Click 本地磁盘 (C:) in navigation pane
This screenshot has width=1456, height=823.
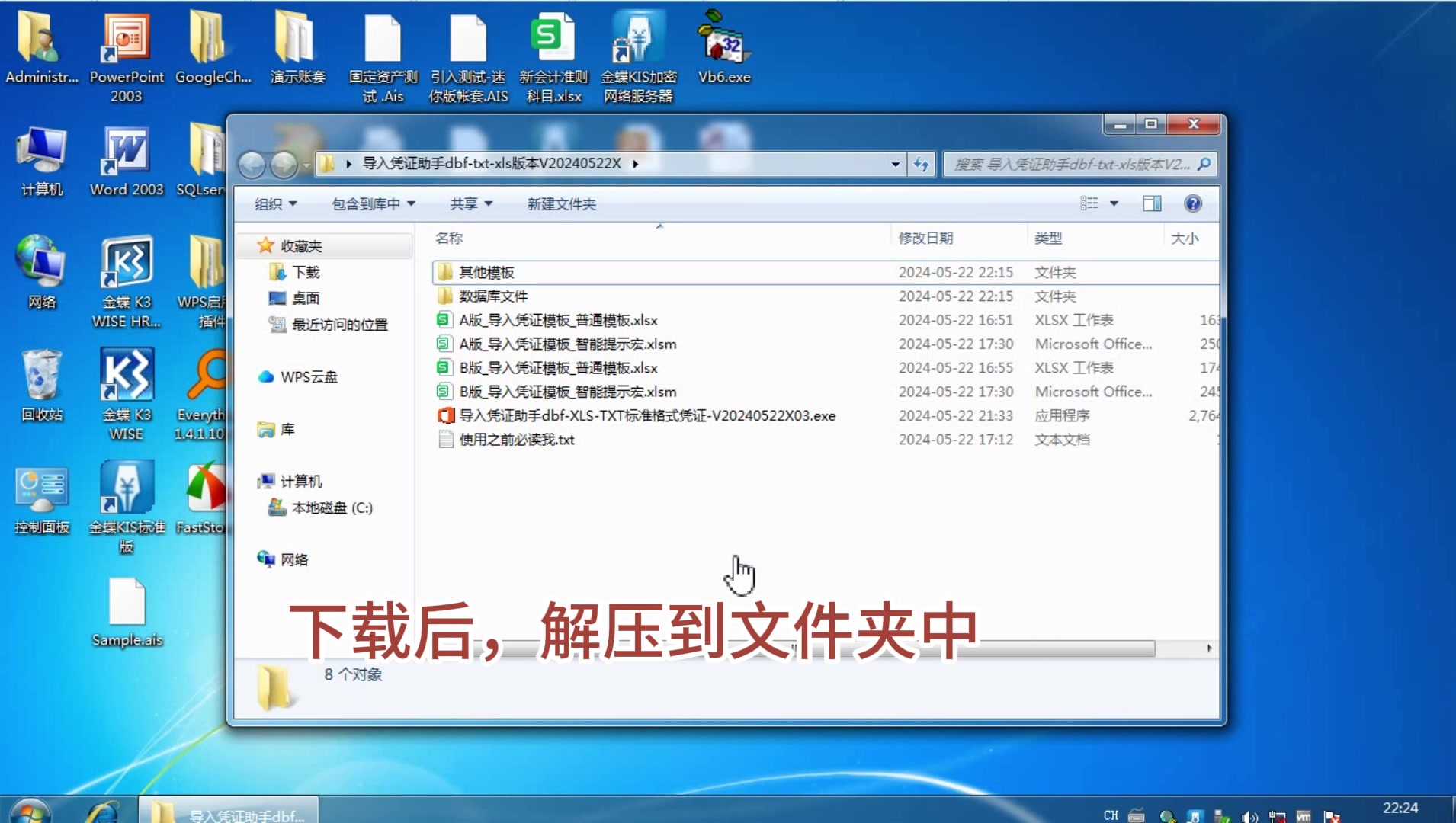tap(332, 508)
